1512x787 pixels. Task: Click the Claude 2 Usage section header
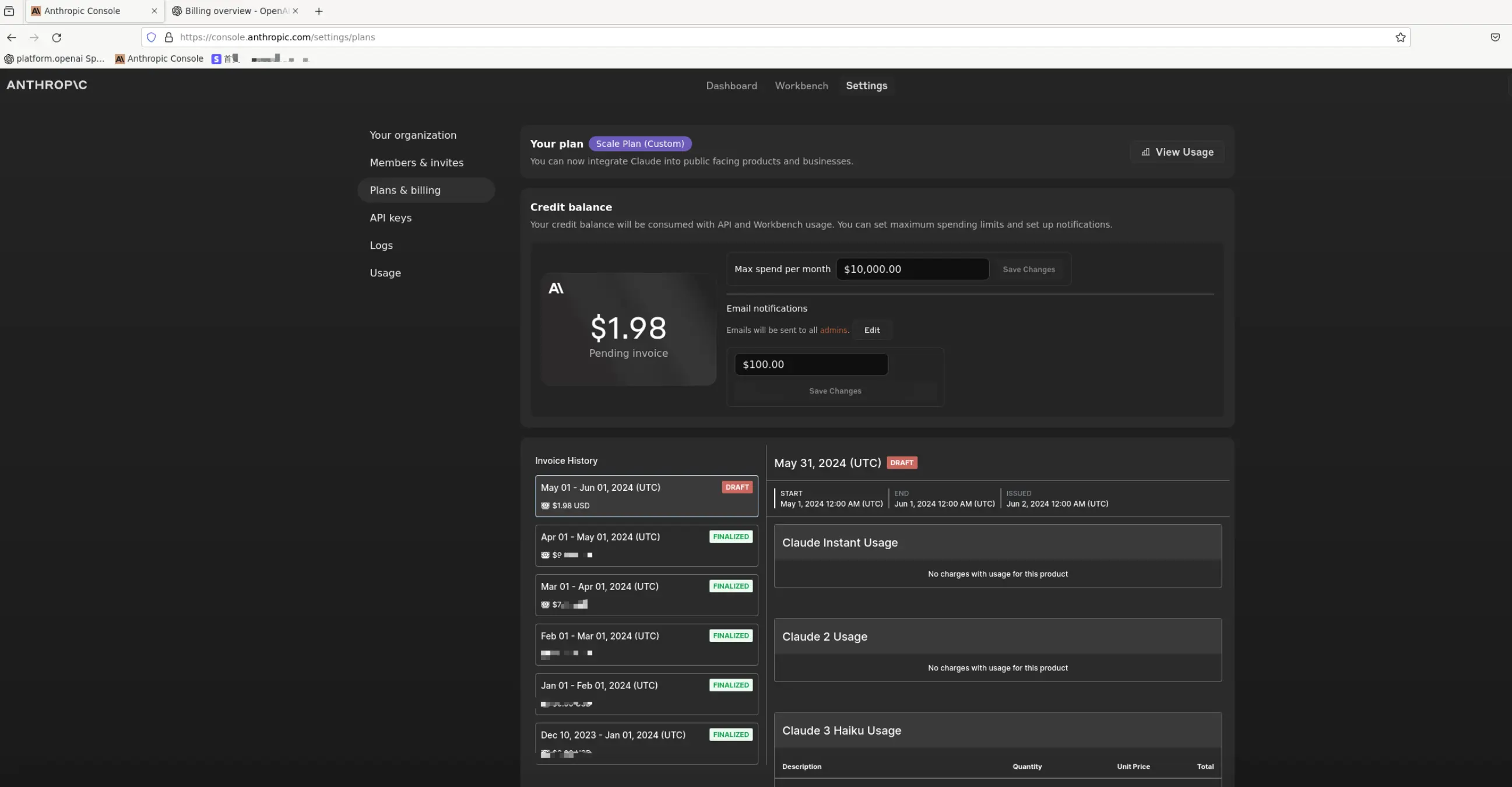tap(997, 637)
